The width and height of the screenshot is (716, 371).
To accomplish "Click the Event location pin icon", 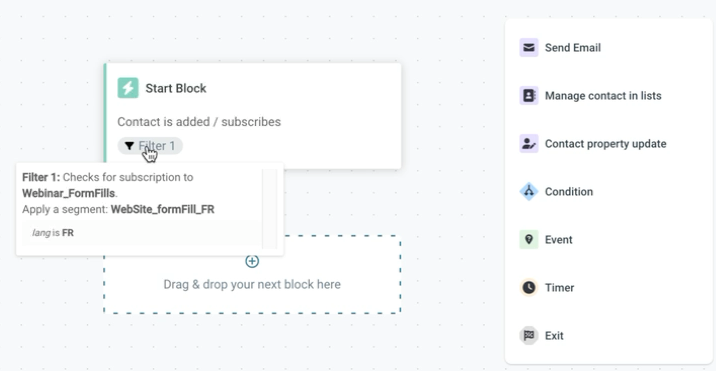I will (x=529, y=239).
